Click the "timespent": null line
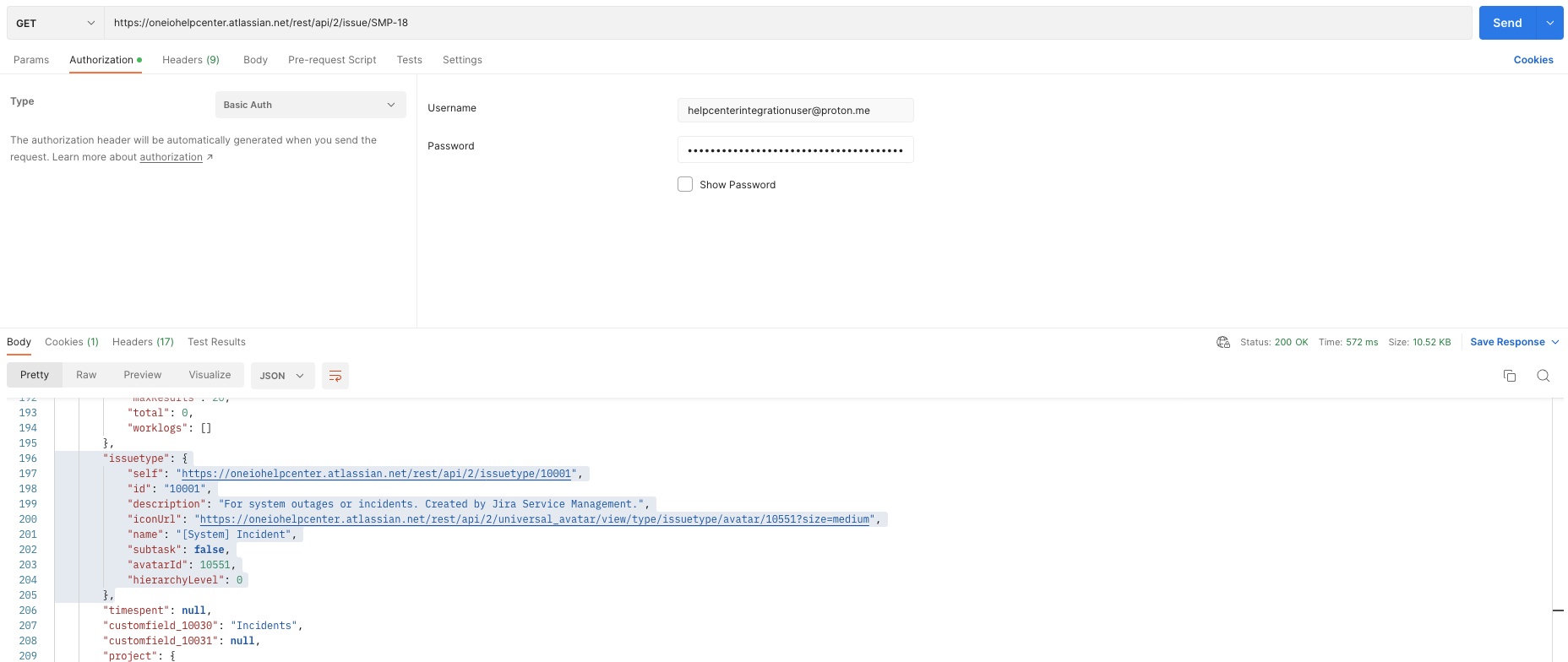 157,610
